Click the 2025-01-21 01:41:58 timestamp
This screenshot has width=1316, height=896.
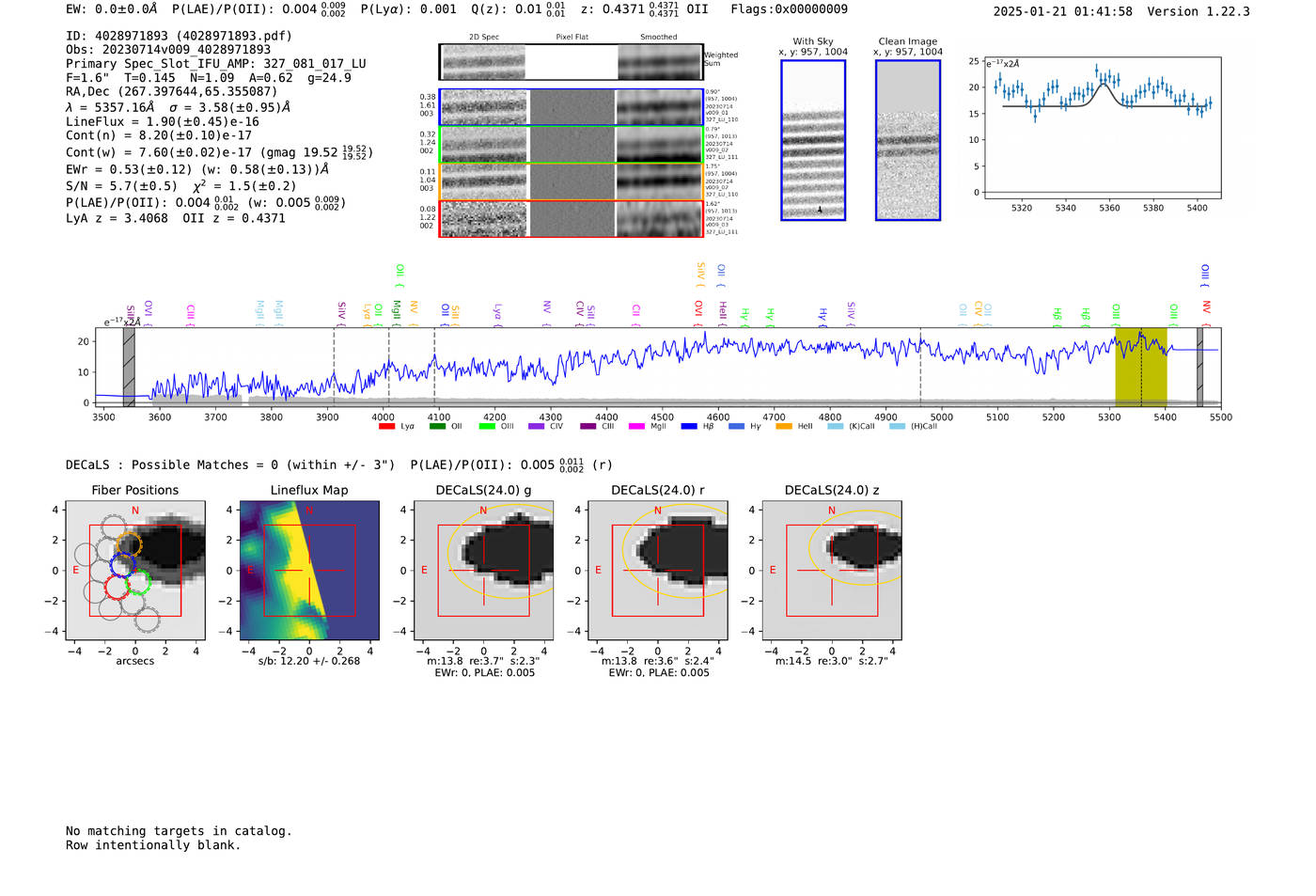point(1062,11)
